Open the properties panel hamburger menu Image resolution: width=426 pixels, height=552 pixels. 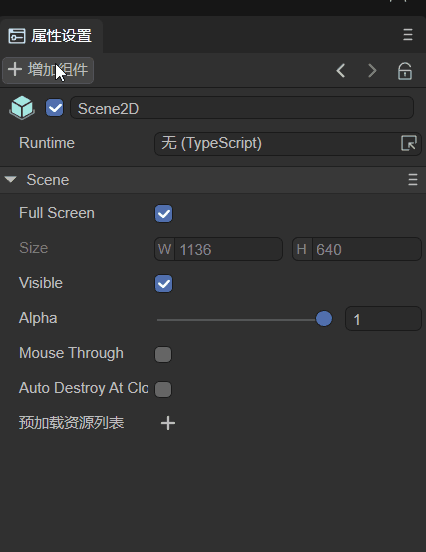(408, 35)
